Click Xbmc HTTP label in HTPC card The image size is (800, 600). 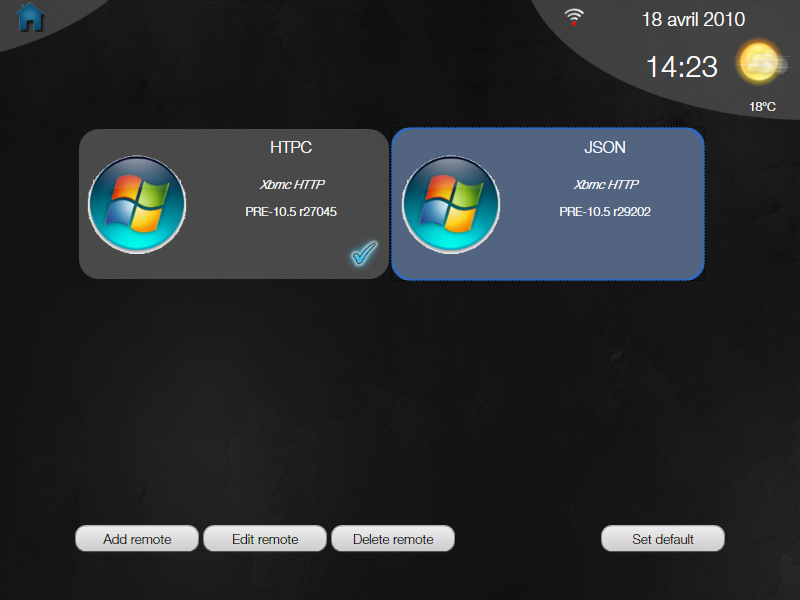coord(291,184)
